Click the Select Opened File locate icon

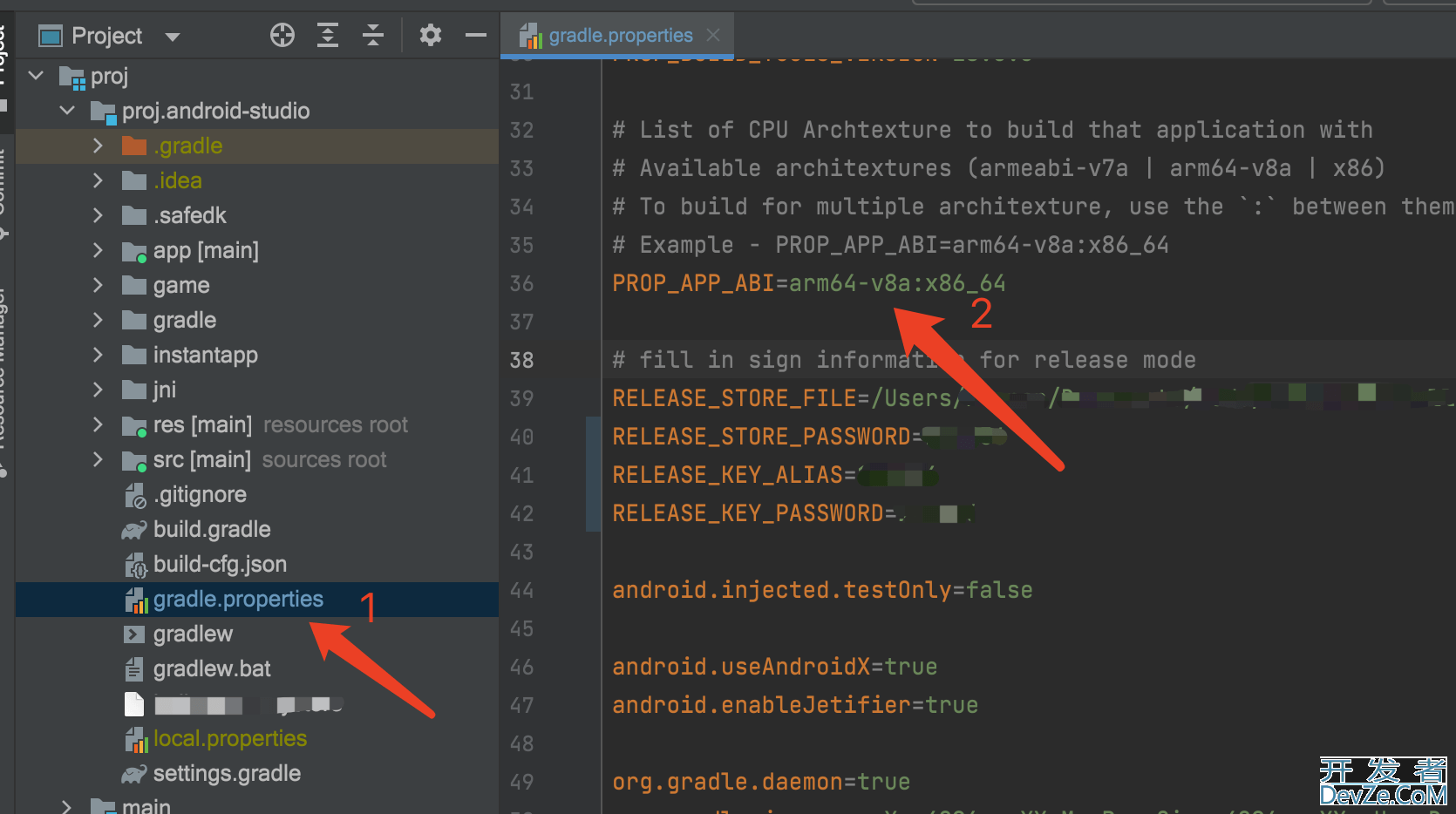(x=282, y=36)
